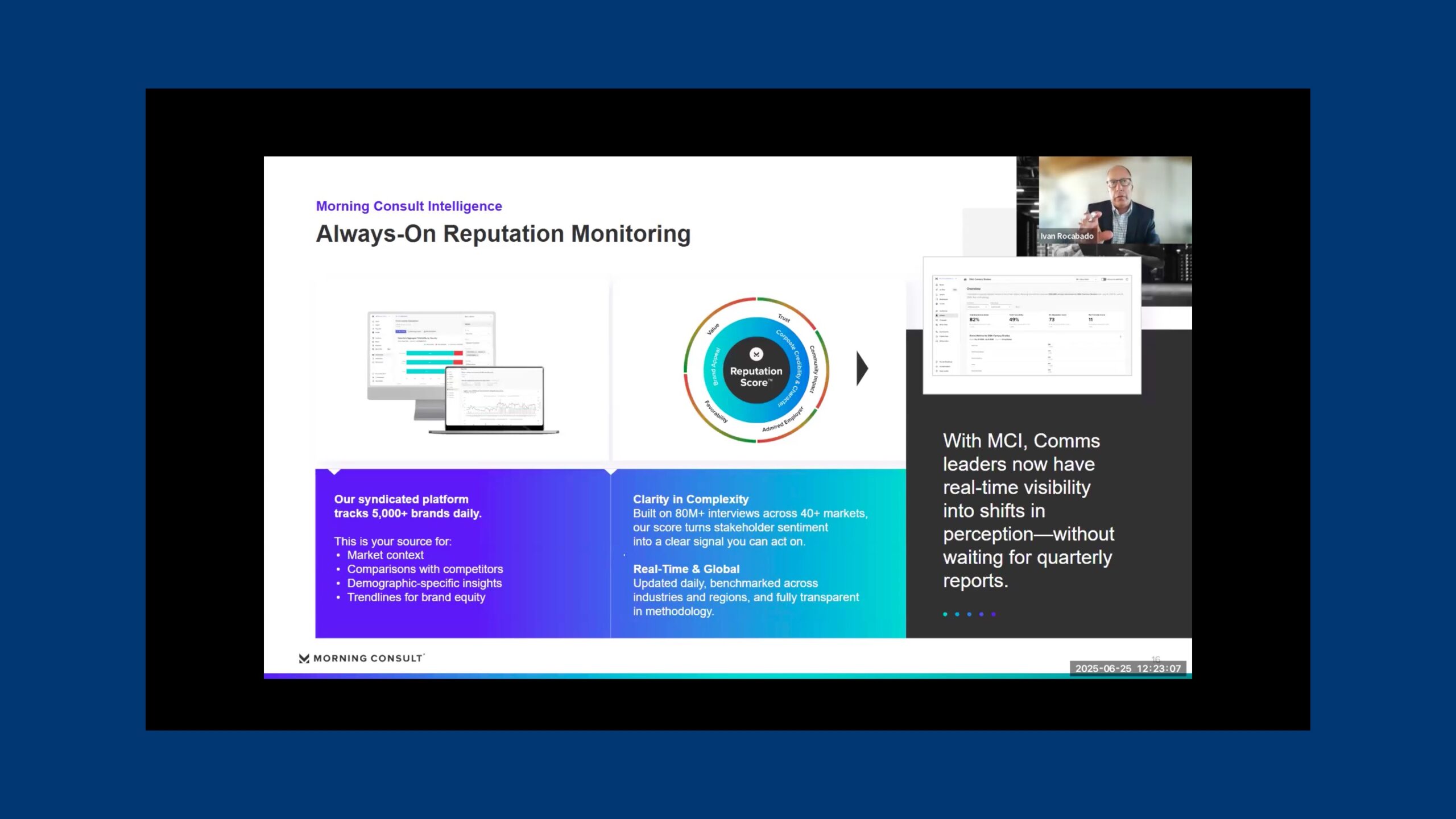The width and height of the screenshot is (1456, 819).
Task: Select the 'Trust' label on the wheel
Action: click(784, 318)
